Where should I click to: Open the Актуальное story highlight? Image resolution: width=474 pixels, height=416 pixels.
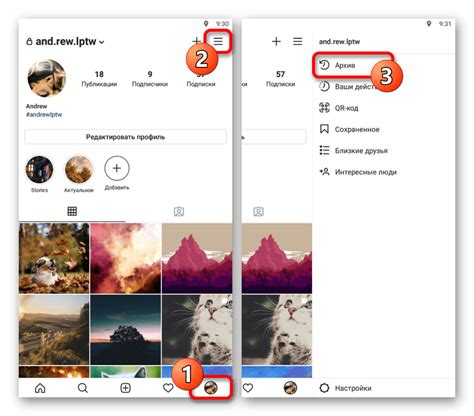79,174
